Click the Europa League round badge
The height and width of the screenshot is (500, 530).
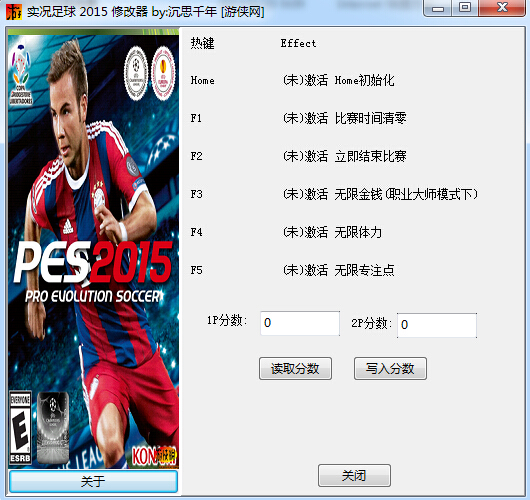(x=163, y=73)
